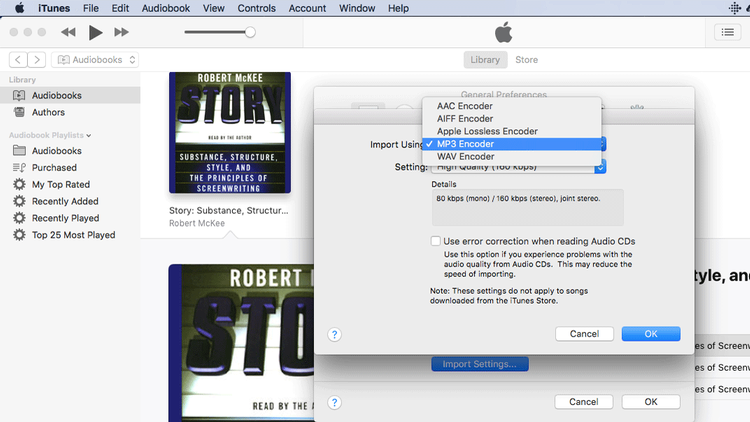Cancel the General Preferences window
The width and height of the screenshot is (750, 422).
[x=584, y=402]
